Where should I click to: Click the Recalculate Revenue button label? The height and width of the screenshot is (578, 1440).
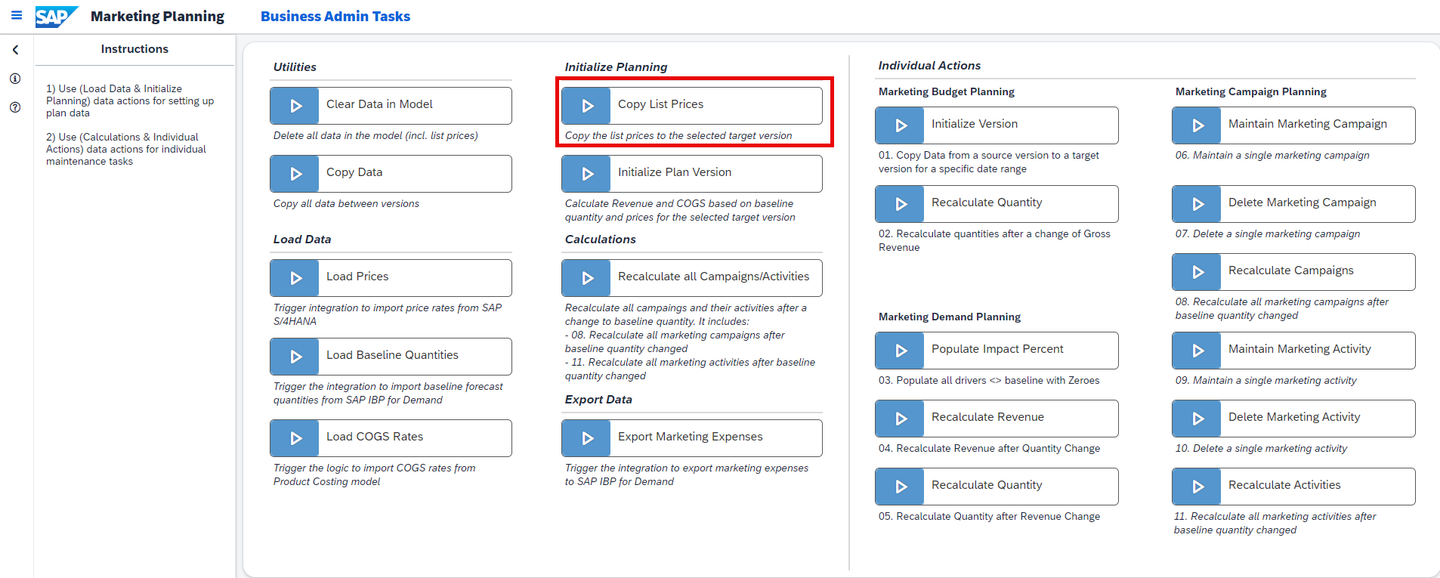[x=988, y=418]
